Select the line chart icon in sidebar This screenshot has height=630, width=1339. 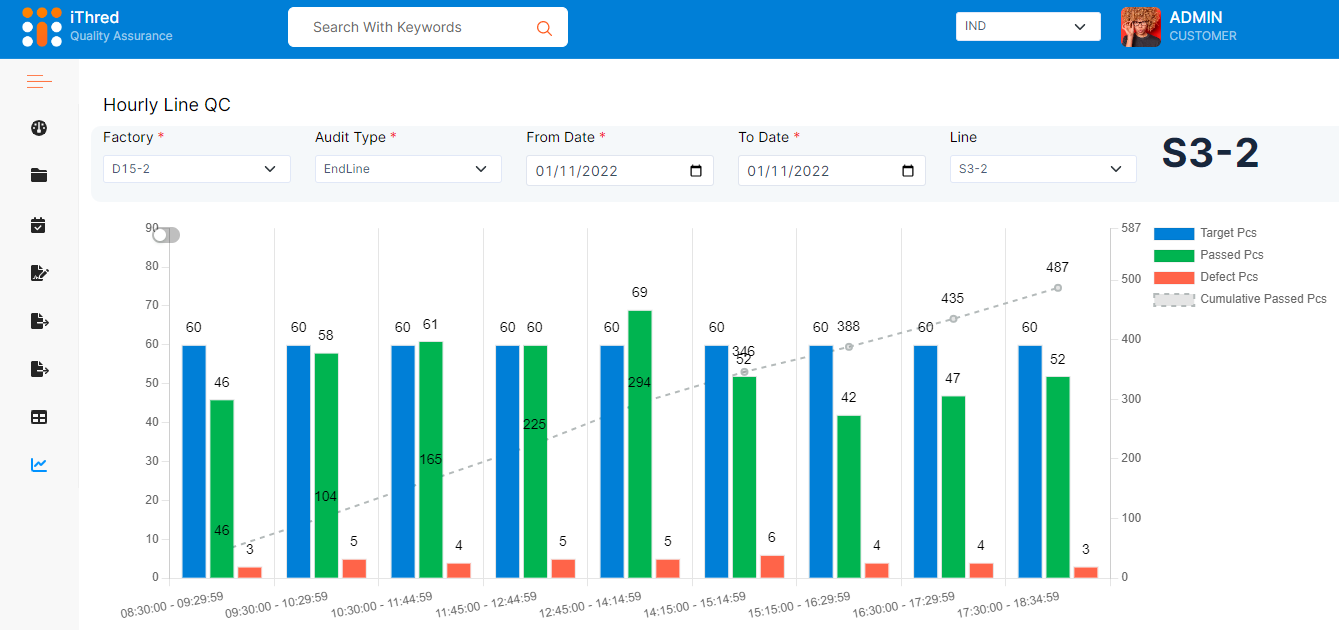tap(39, 465)
